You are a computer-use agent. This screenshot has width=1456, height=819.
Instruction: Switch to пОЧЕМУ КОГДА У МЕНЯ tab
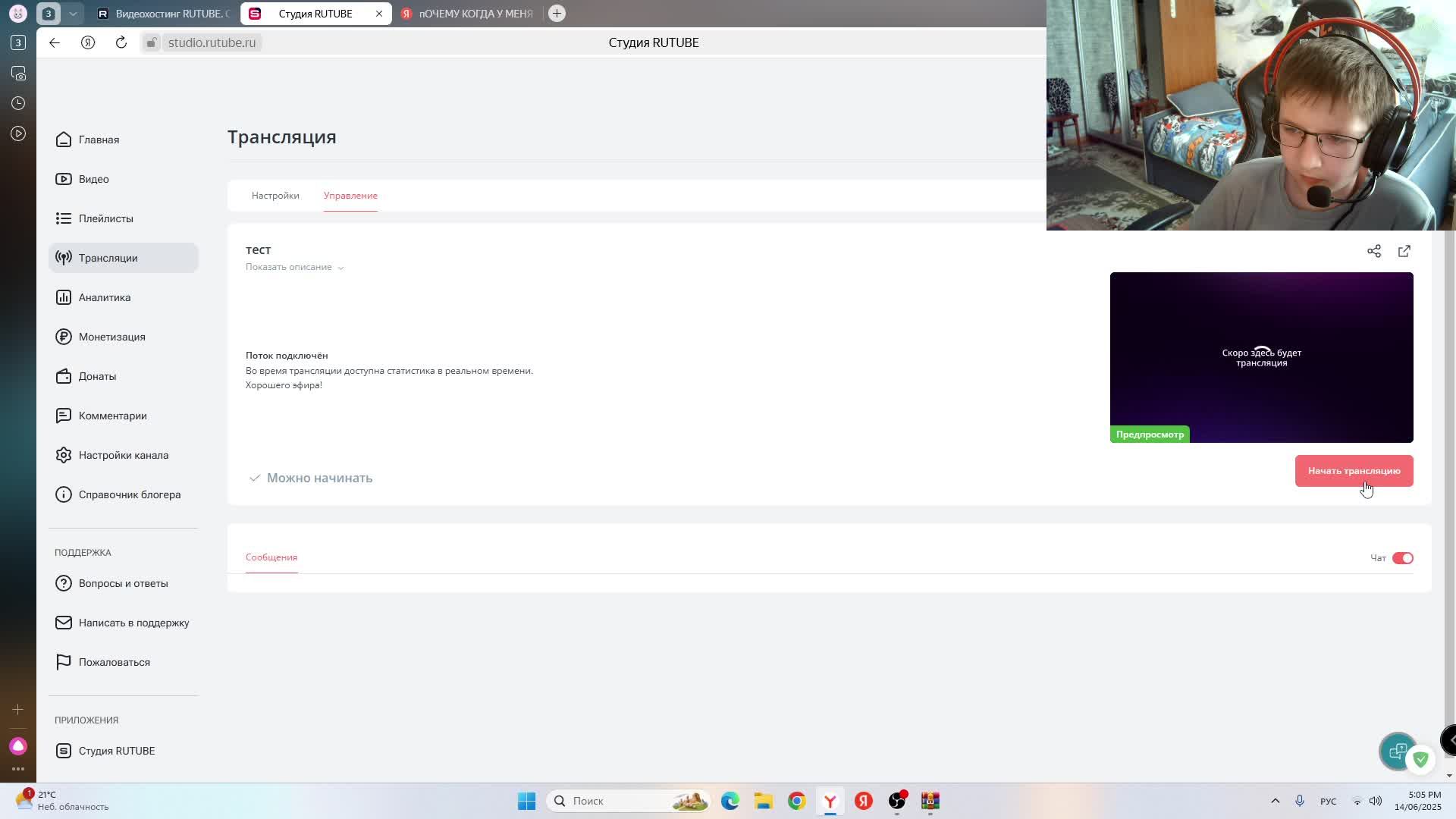pos(467,14)
